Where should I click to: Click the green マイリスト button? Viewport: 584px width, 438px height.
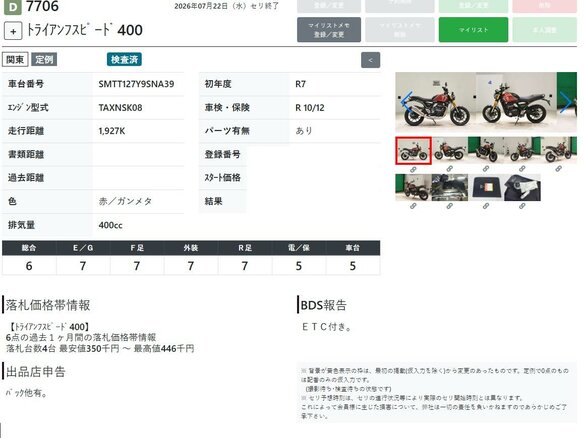[473, 30]
